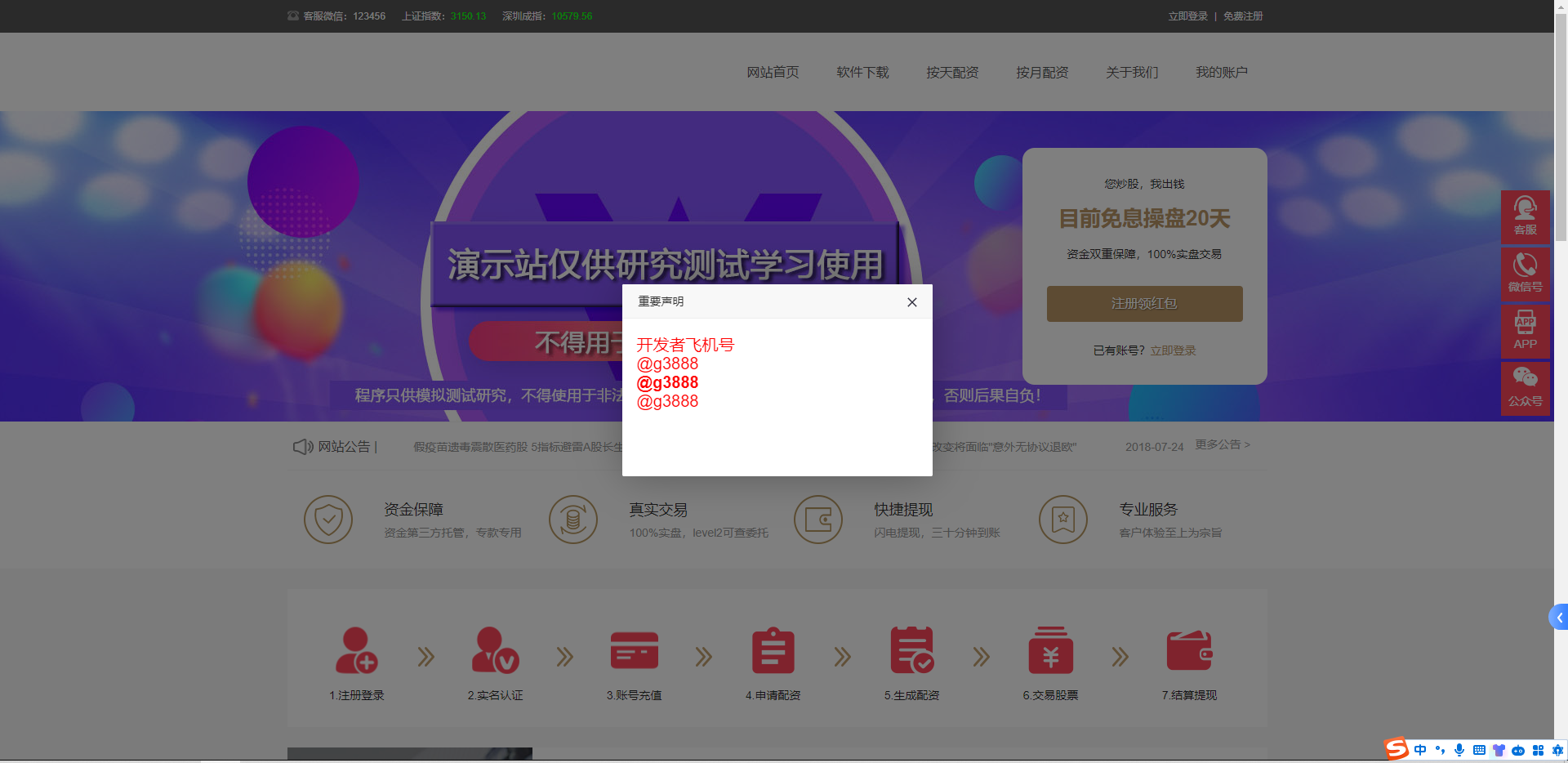Screen dimensions: 1568x763
Task: Click the 注册领红包 button
Action: point(1143,303)
